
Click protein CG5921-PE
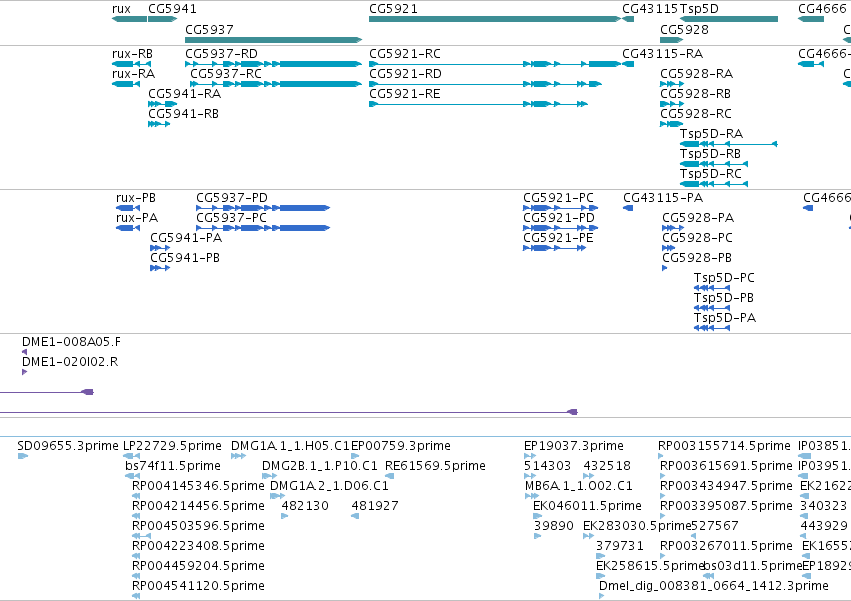(555, 248)
